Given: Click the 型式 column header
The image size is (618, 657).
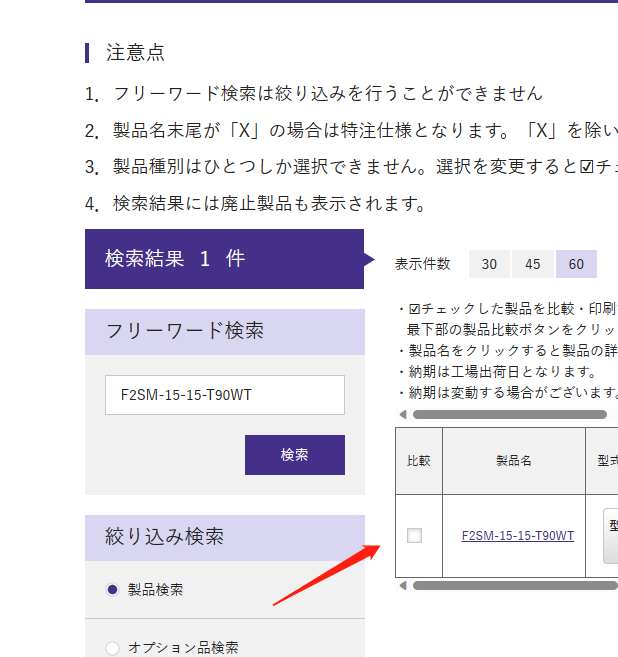Looking at the screenshot, I should [604, 461].
